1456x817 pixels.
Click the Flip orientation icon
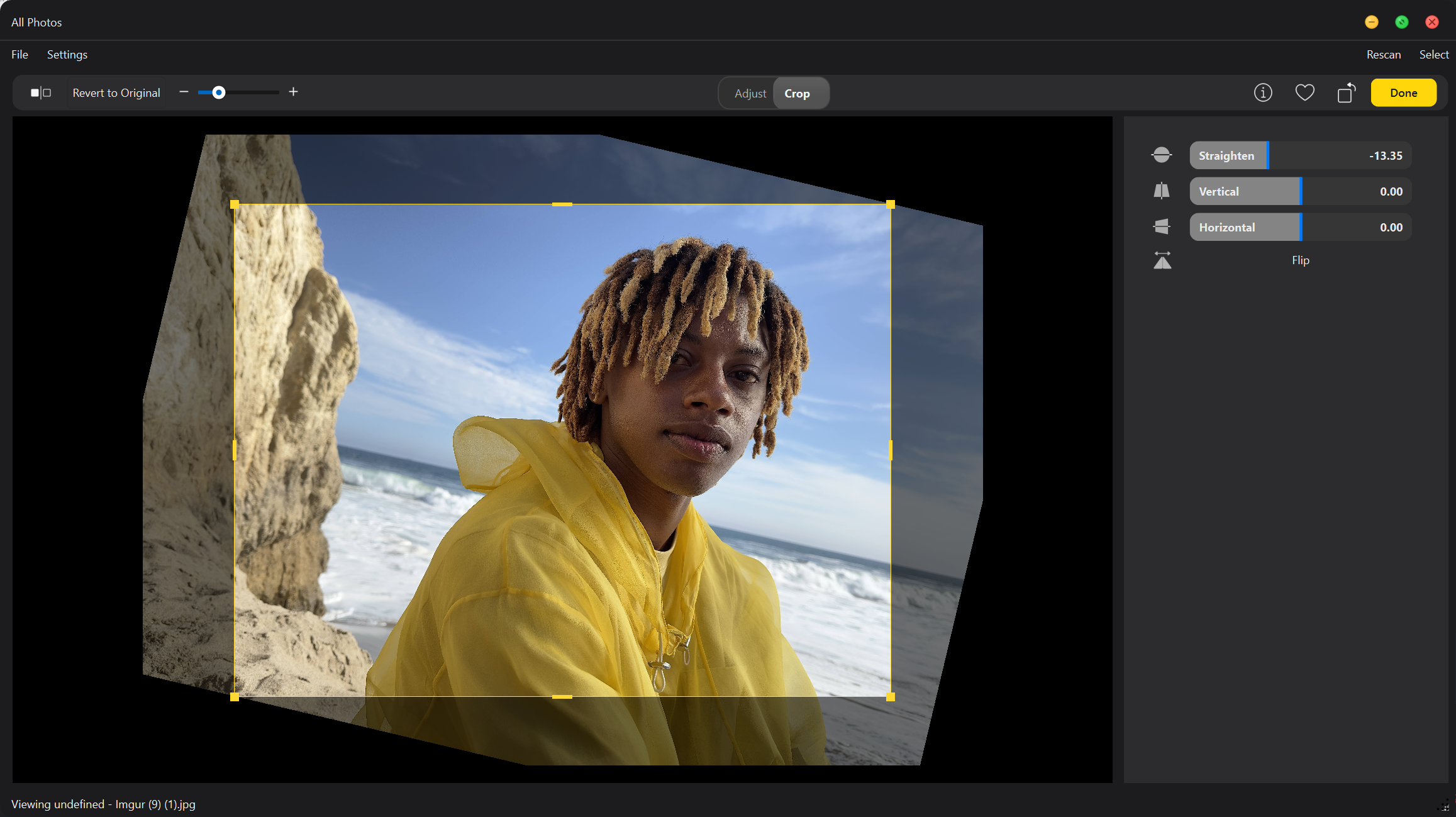tap(1162, 260)
